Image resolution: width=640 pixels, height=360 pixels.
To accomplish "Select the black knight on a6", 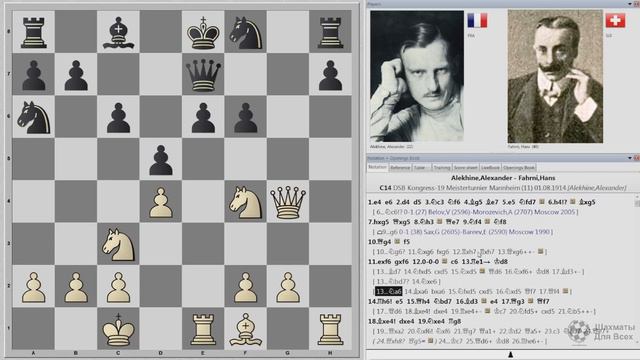I will (x=34, y=118).
